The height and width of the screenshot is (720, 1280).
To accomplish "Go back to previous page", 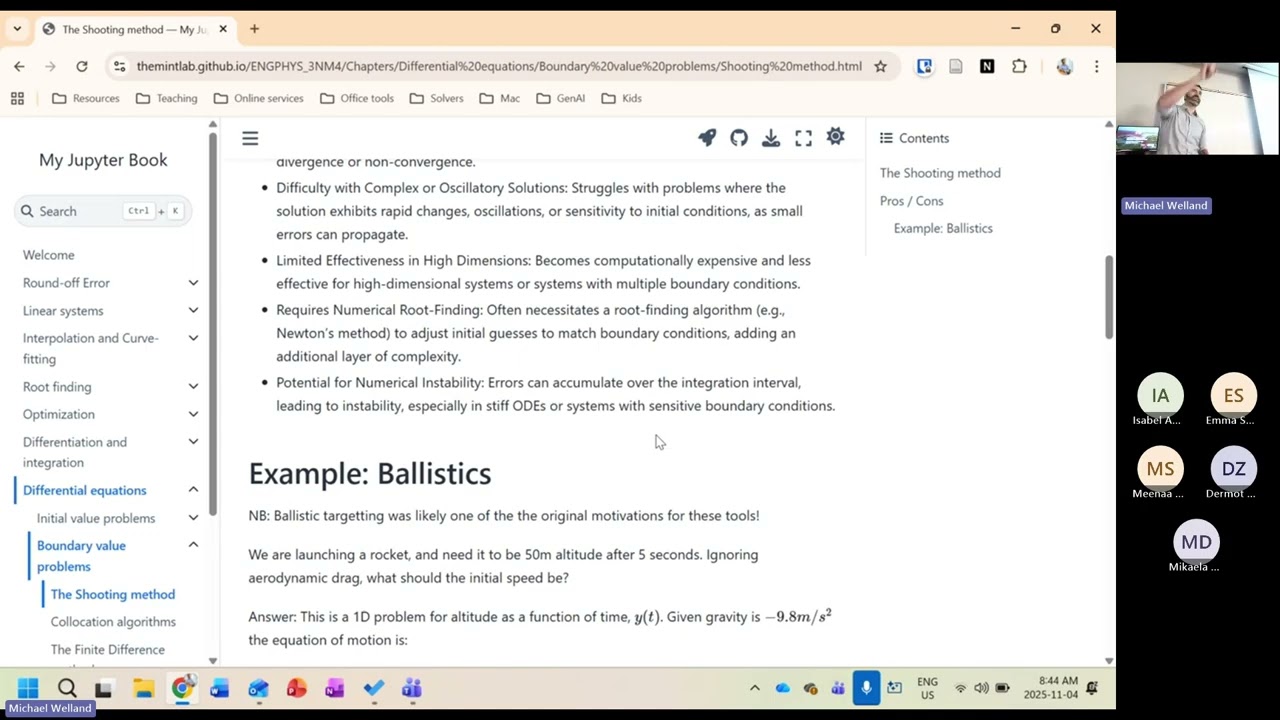I will 19,66.
